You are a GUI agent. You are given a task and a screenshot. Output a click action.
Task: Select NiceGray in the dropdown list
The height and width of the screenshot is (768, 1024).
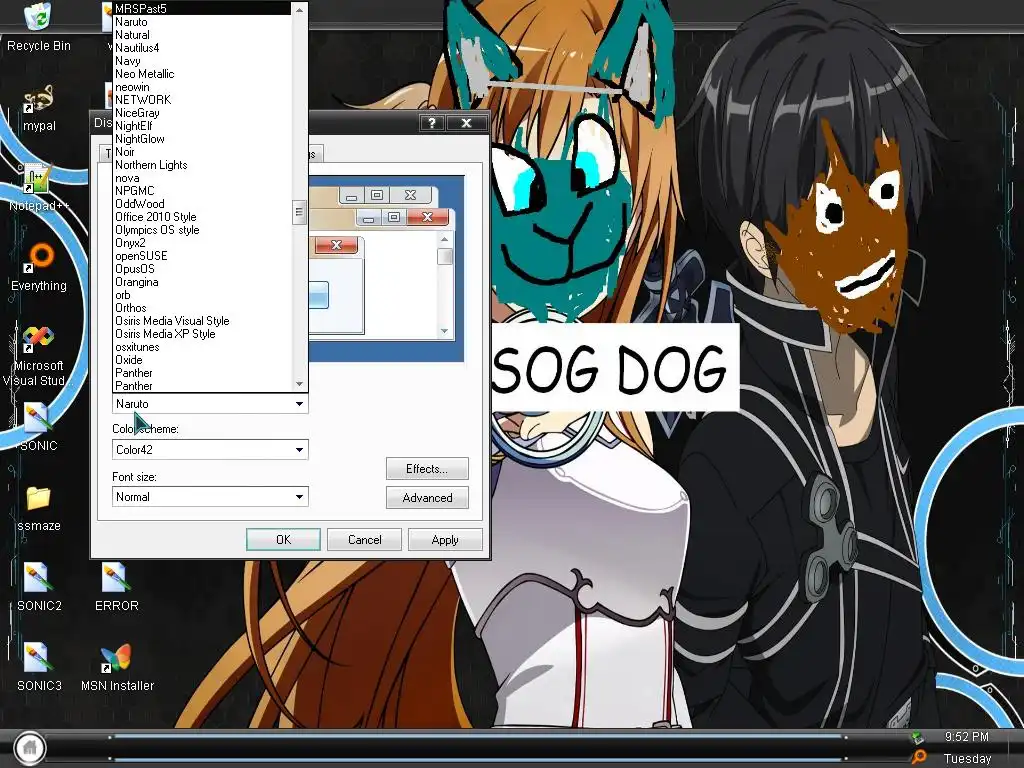coord(202,112)
